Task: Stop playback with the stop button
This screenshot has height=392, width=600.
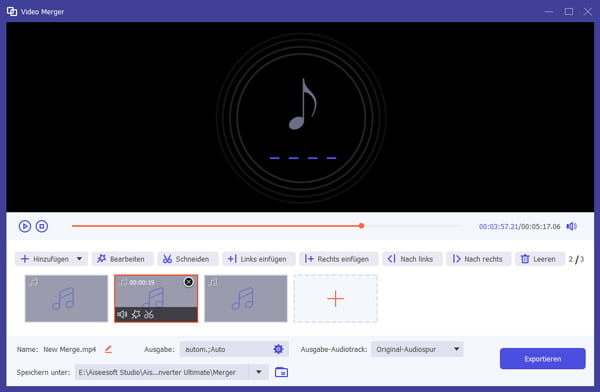Action: (x=42, y=226)
